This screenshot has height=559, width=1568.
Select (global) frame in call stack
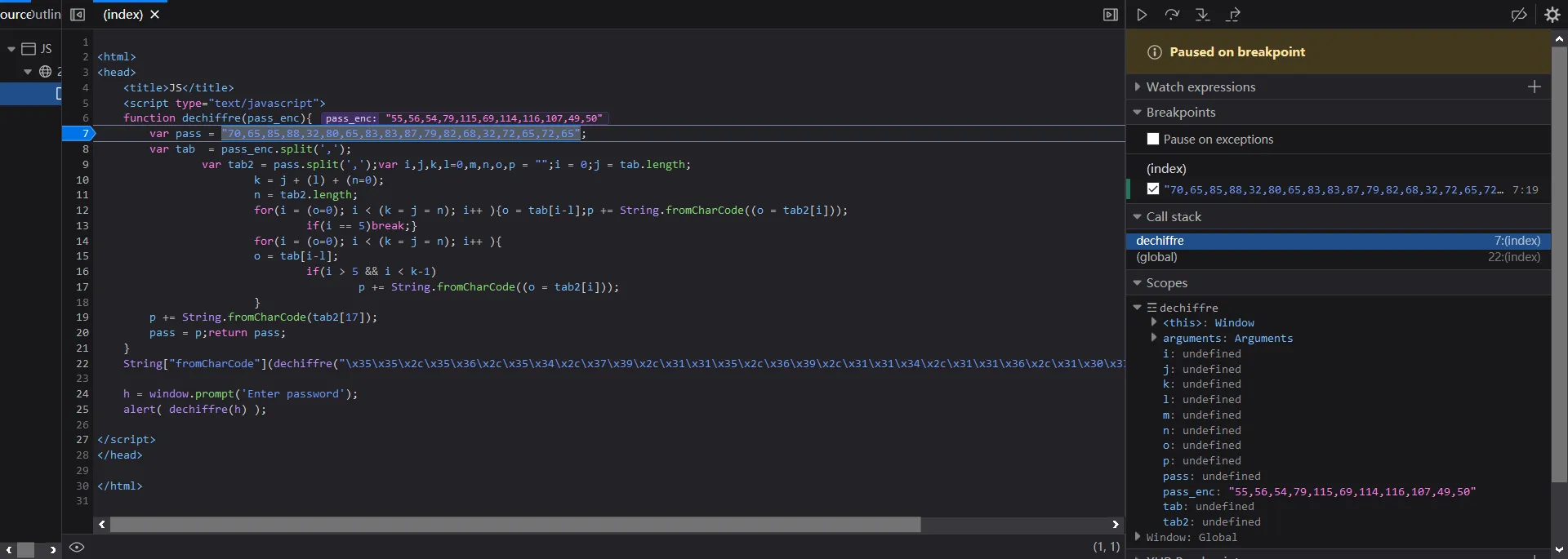(1338, 257)
